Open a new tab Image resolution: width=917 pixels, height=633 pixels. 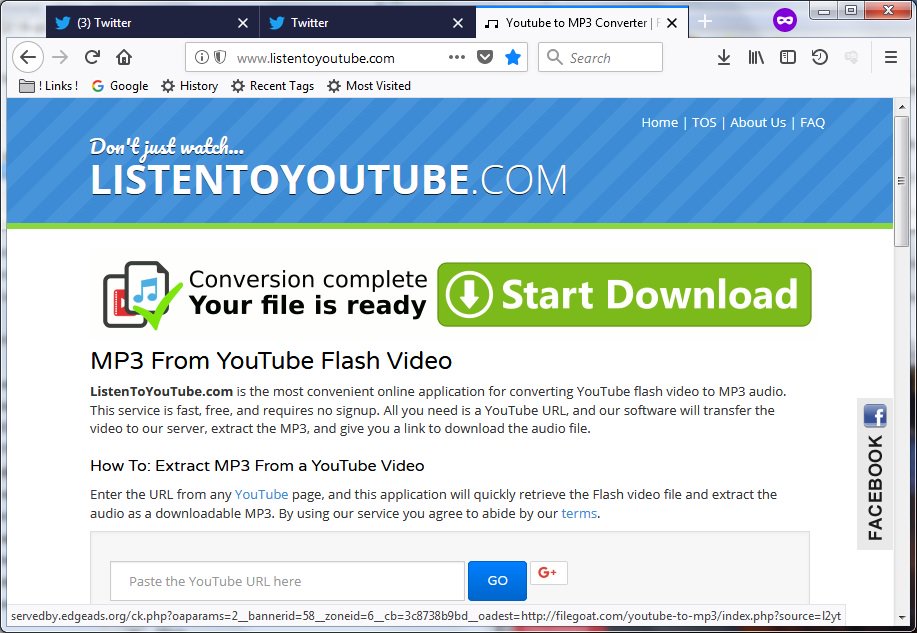[x=705, y=22]
